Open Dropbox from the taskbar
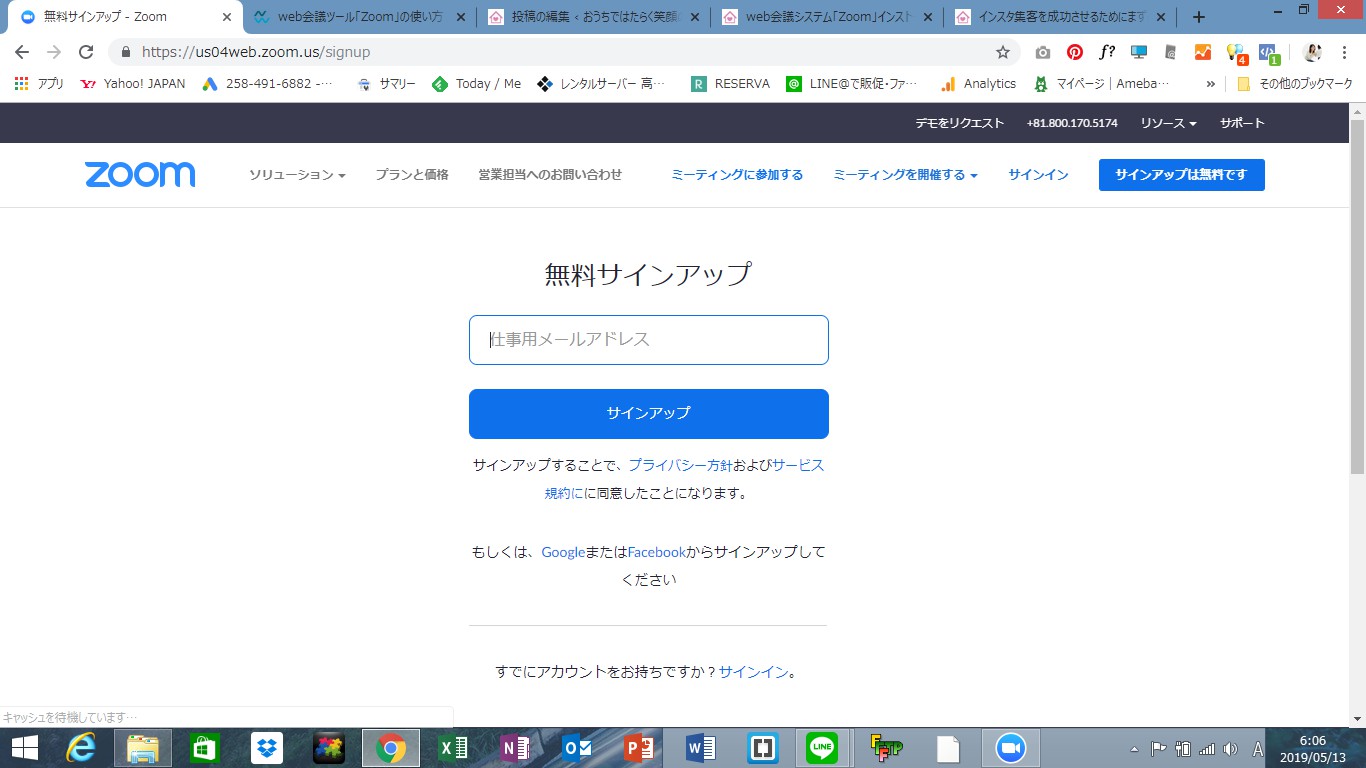Viewport: 1366px width, 768px height. [267, 748]
